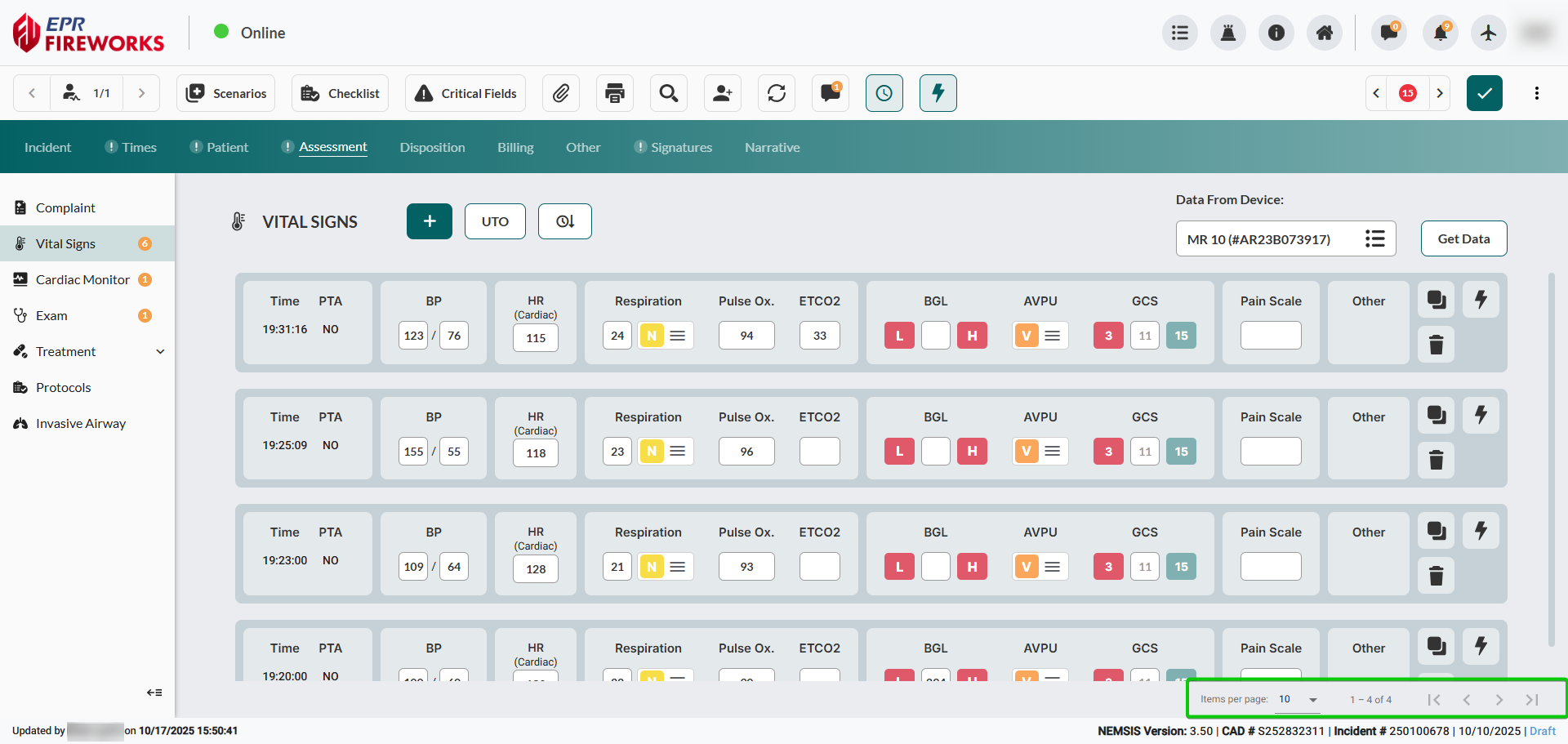This screenshot has width=1568, height=744.
Task: Attach a file using the paperclip icon
Action: click(x=561, y=93)
